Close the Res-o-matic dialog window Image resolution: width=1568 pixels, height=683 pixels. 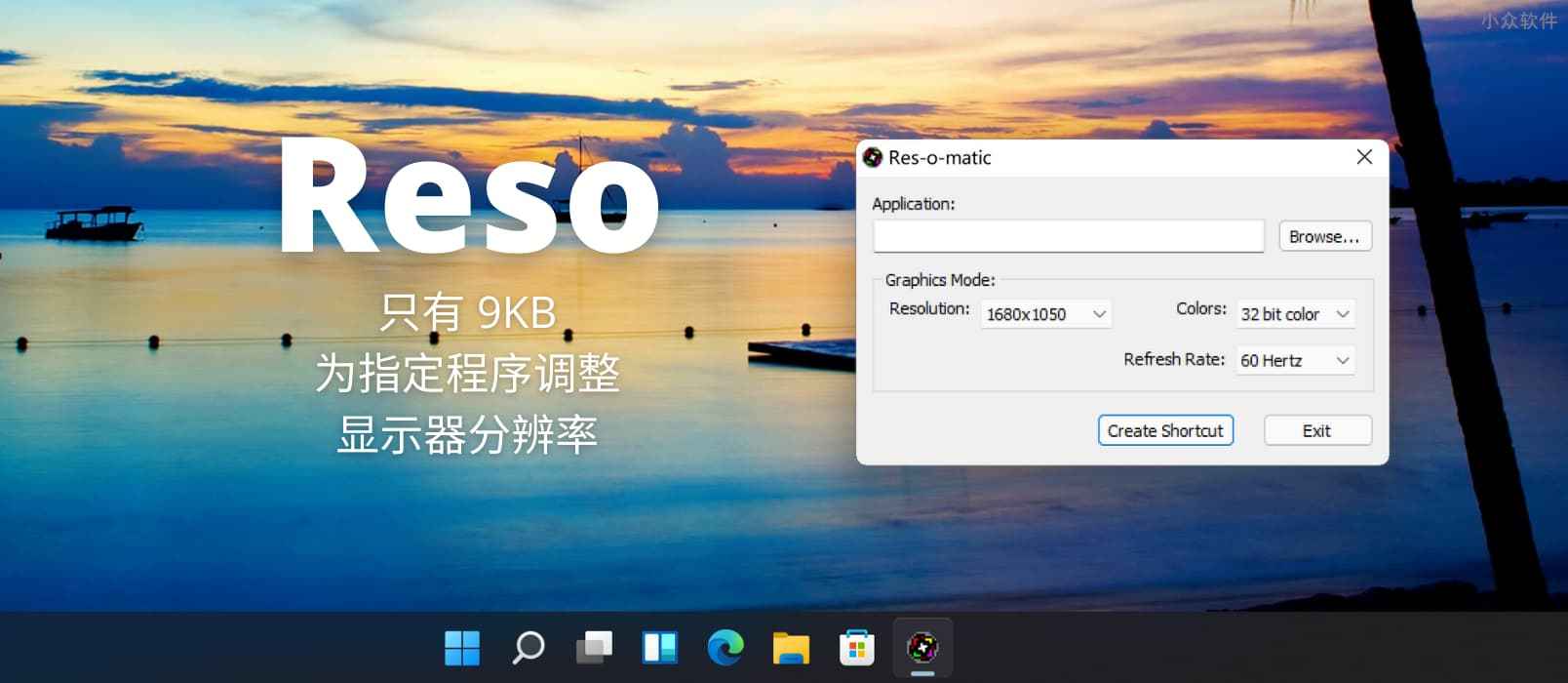(1364, 157)
